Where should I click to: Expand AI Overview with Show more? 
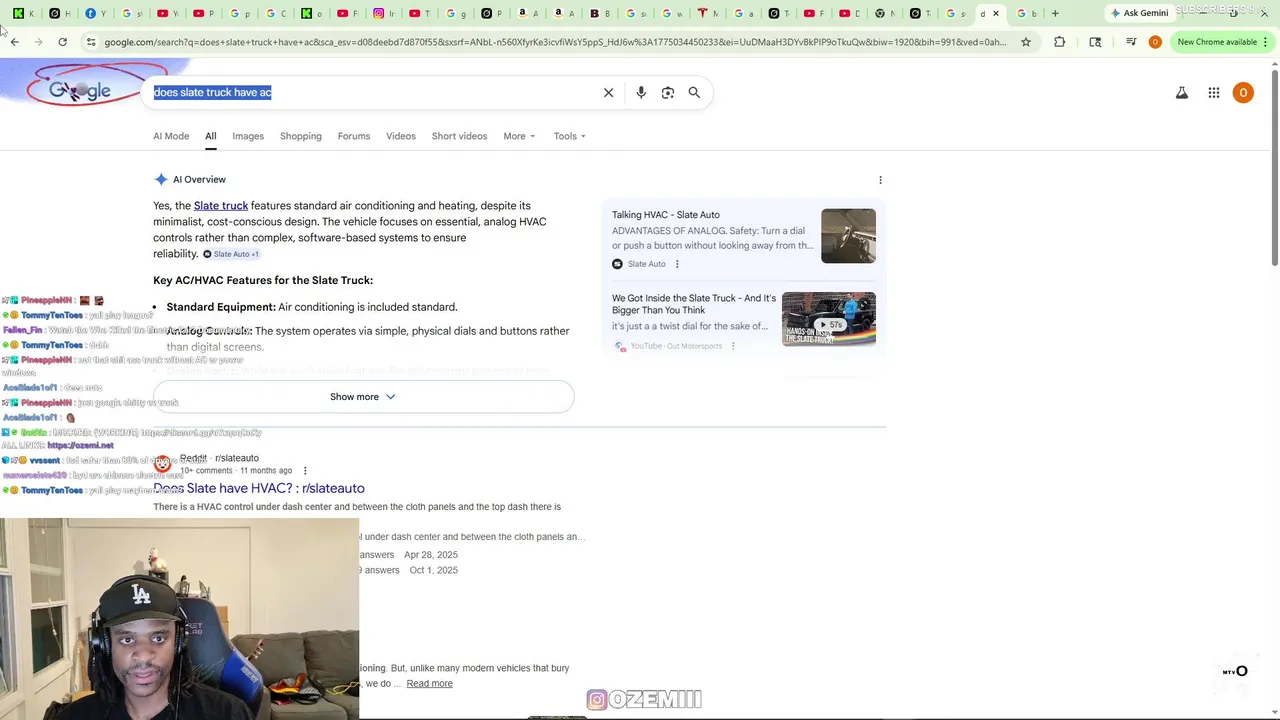point(363,397)
